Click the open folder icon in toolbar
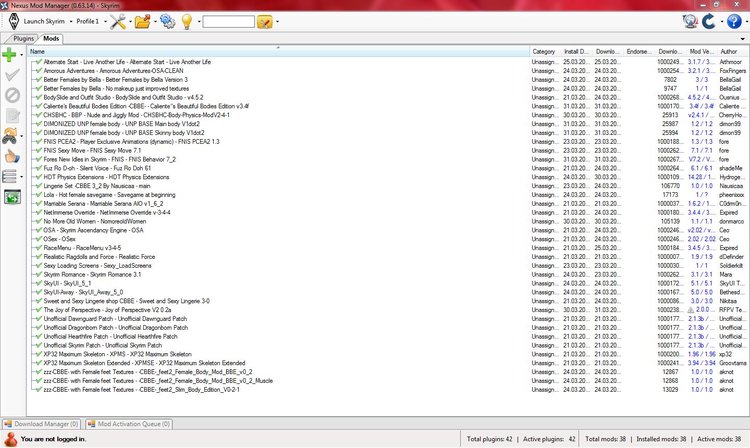Screen dimensions: 750x448 click(x=142, y=22)
